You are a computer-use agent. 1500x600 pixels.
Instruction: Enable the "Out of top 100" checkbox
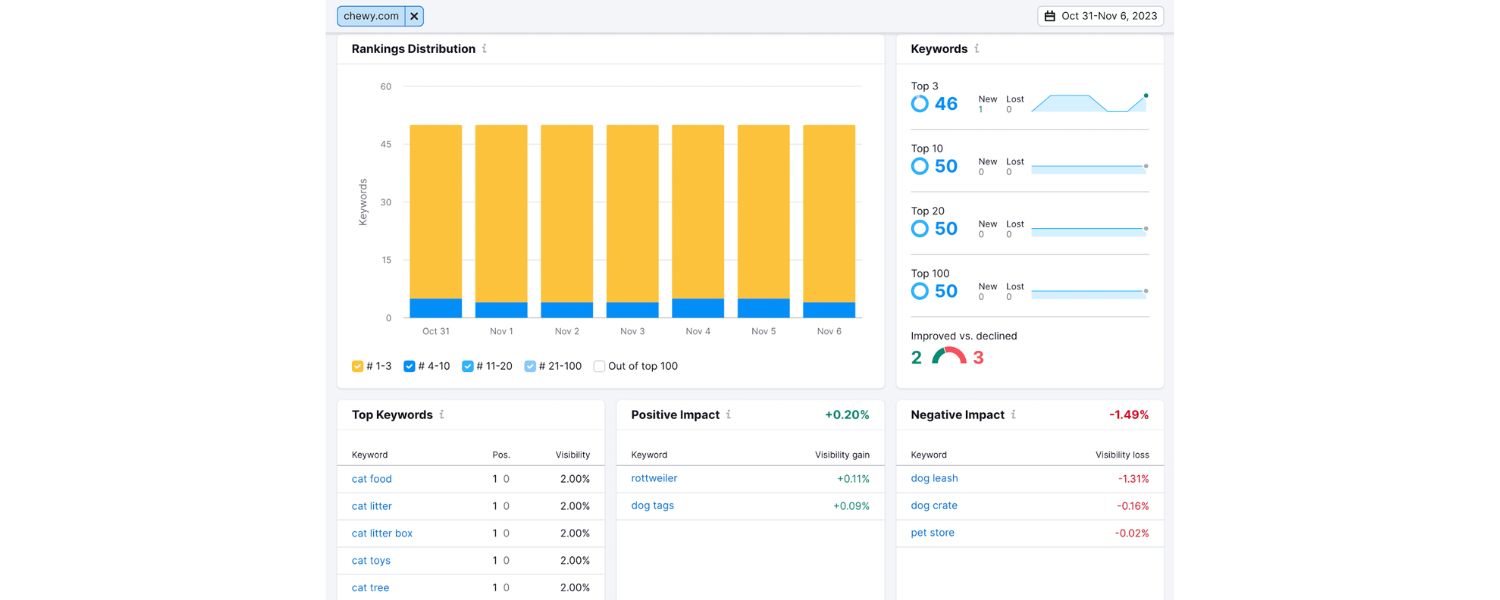coord(598,366)
